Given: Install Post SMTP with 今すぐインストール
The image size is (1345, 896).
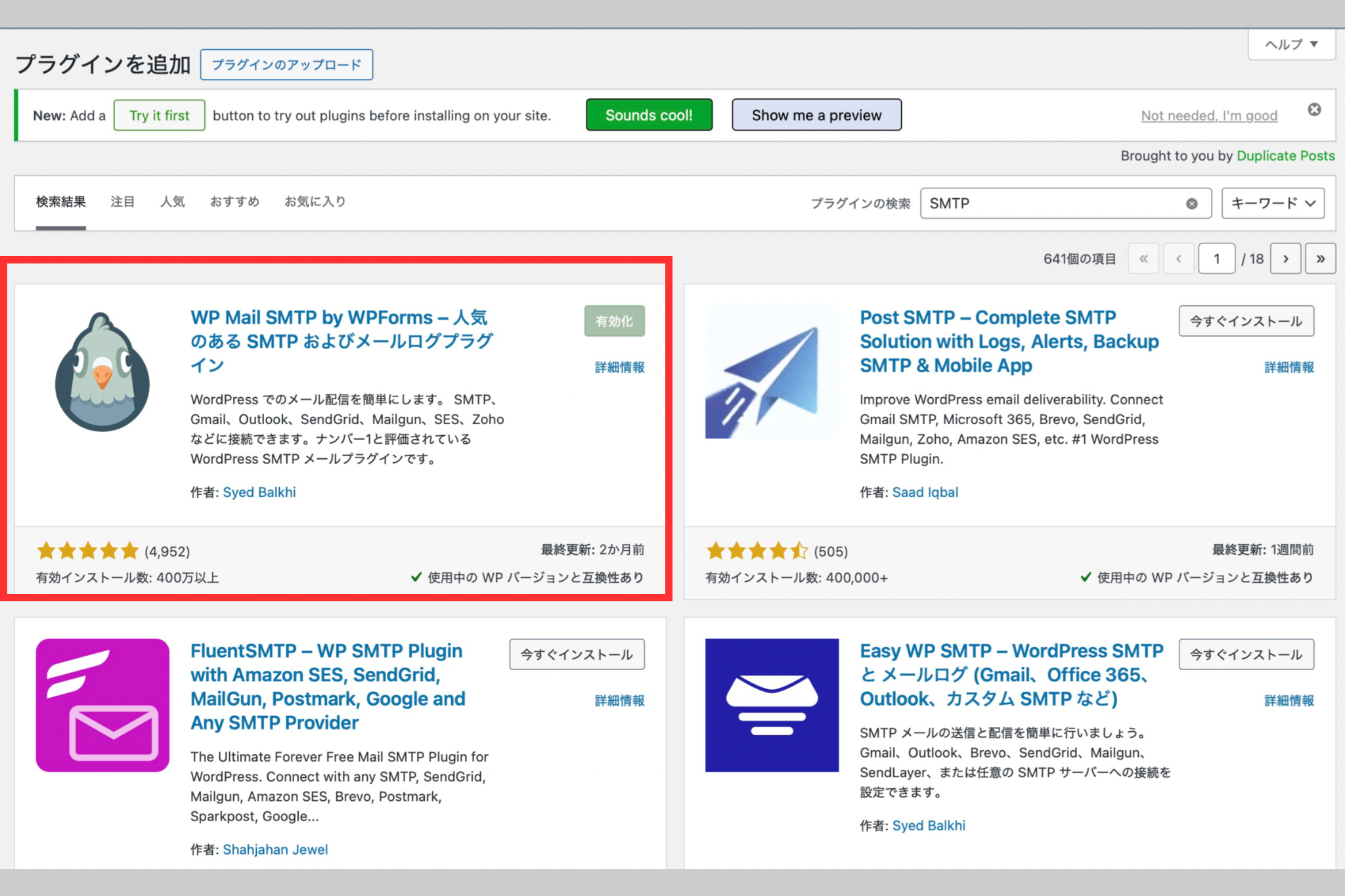Looking at the screenshot, I should tap(1246, 321).
